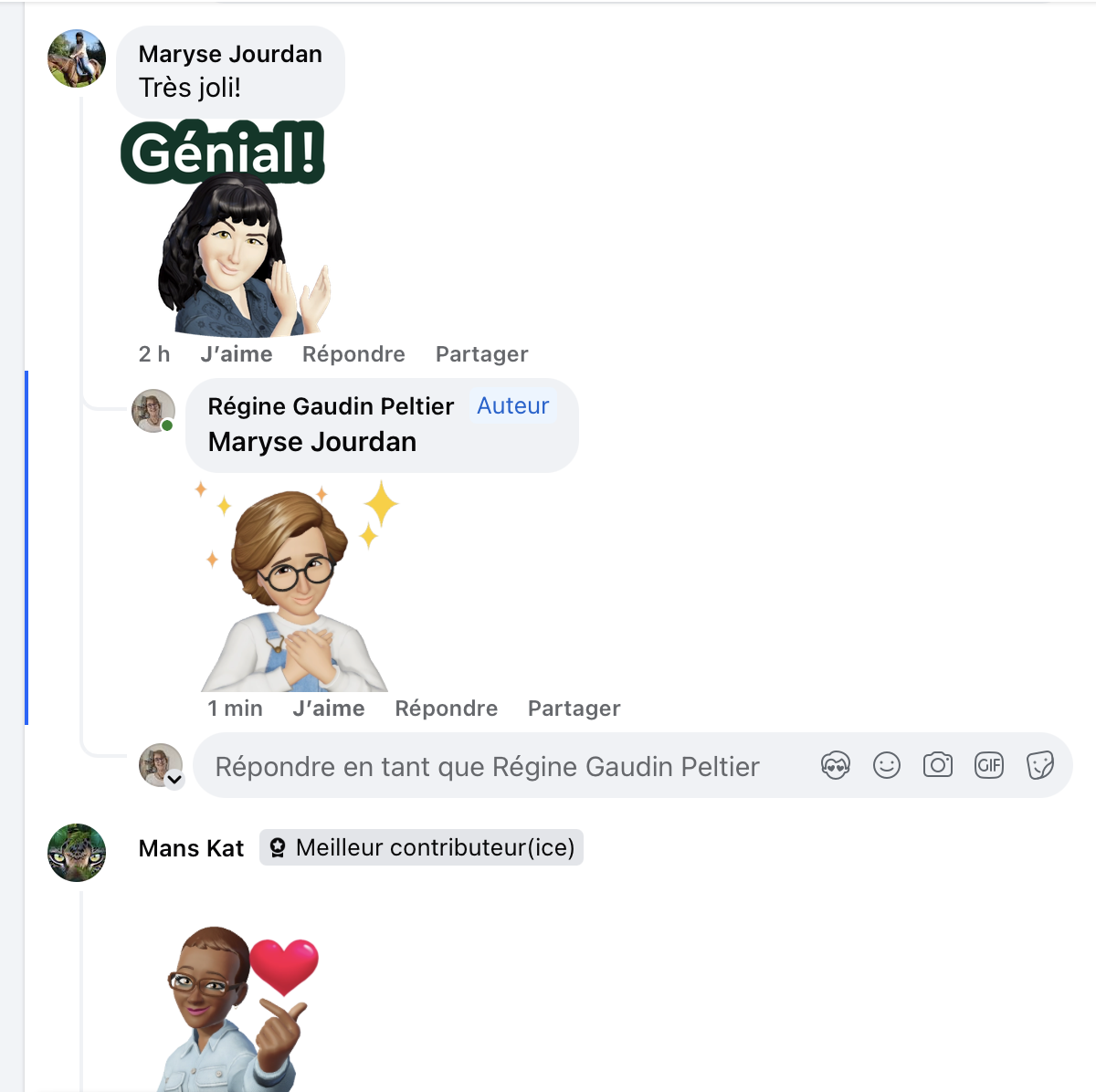
Task: Open the GIF picker
Action: (x=989, y=765)
